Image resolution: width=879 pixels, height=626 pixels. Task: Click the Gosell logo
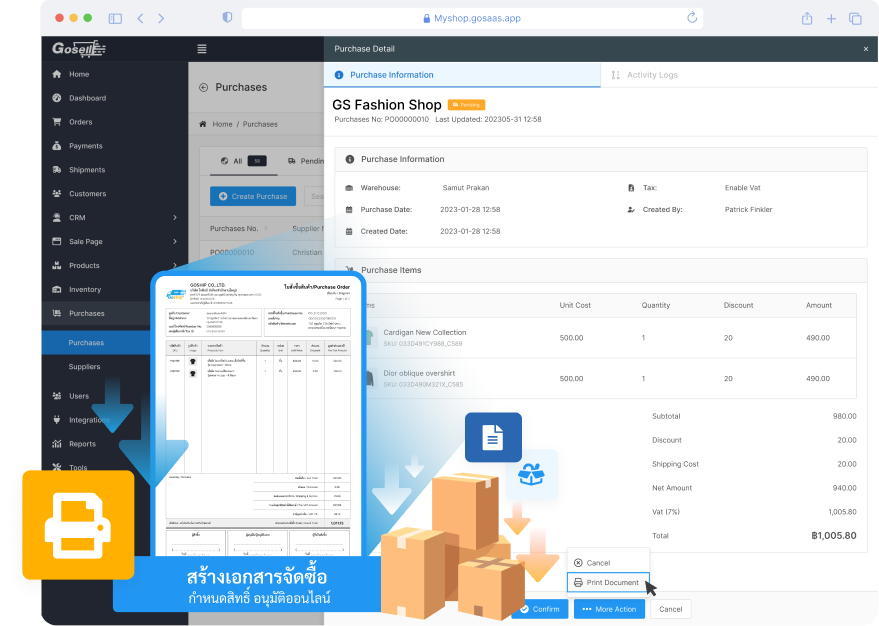[78, 49]
